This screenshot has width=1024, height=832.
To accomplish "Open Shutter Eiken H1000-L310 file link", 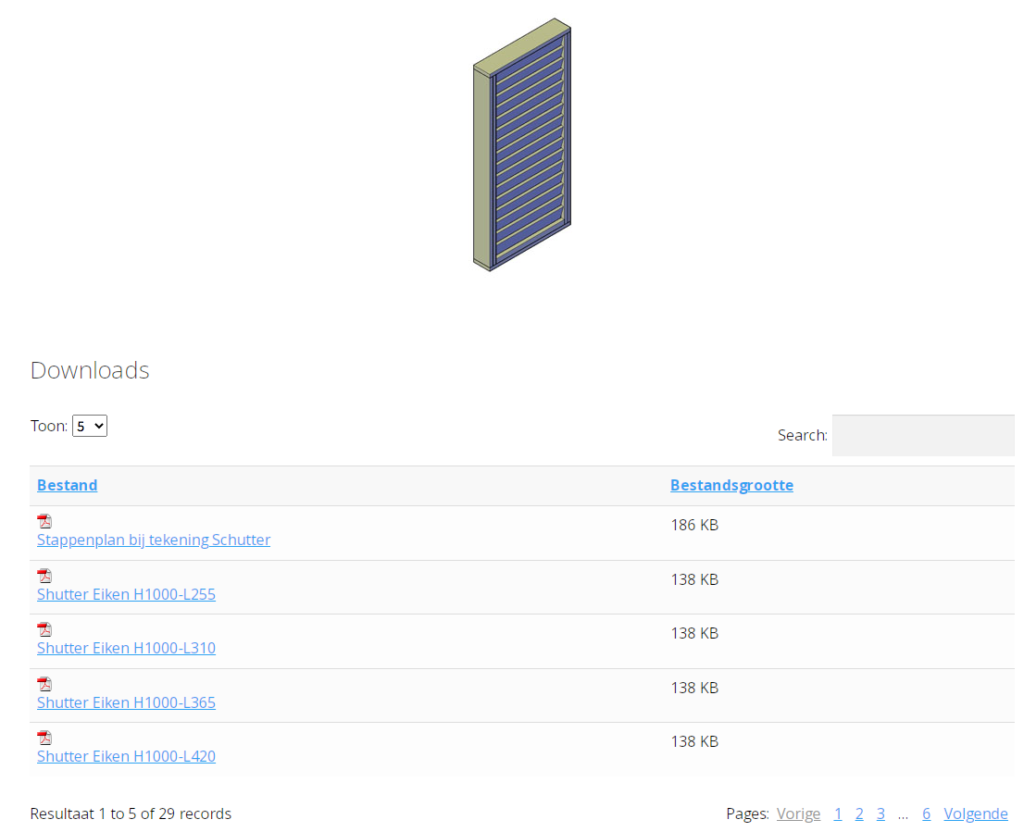I will pos(126,648).
